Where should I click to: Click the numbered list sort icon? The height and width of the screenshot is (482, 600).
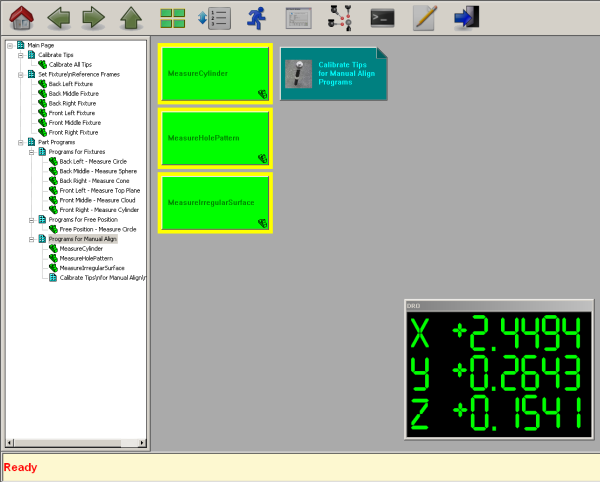point(214,17)
